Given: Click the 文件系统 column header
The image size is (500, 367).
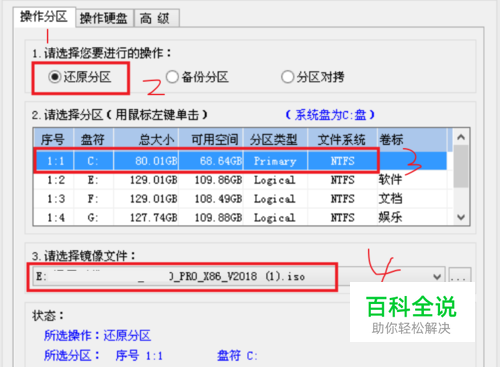Looking at the screenshot, I should [342, 139].
